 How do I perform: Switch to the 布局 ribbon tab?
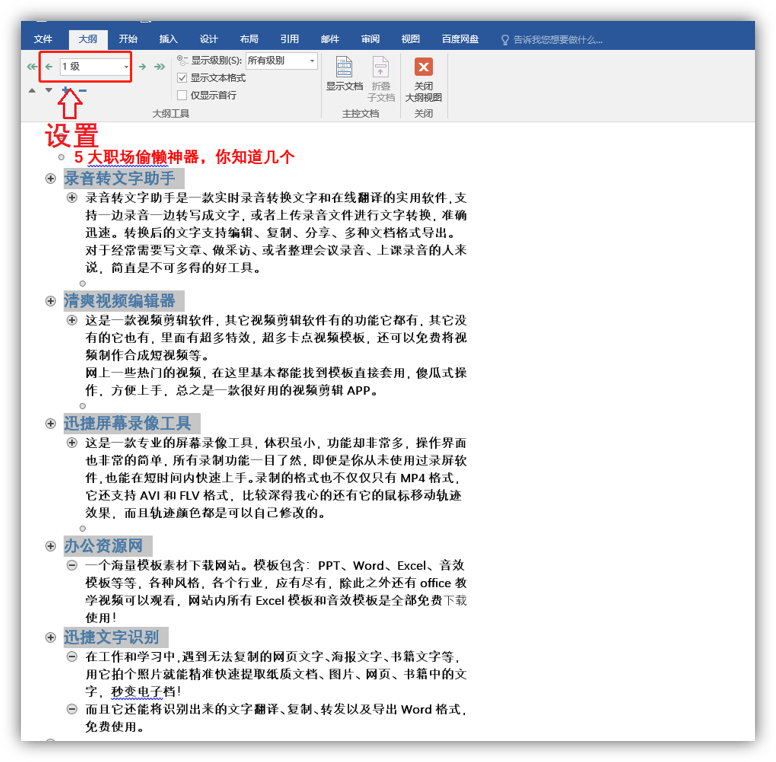[x=249, y=39]
